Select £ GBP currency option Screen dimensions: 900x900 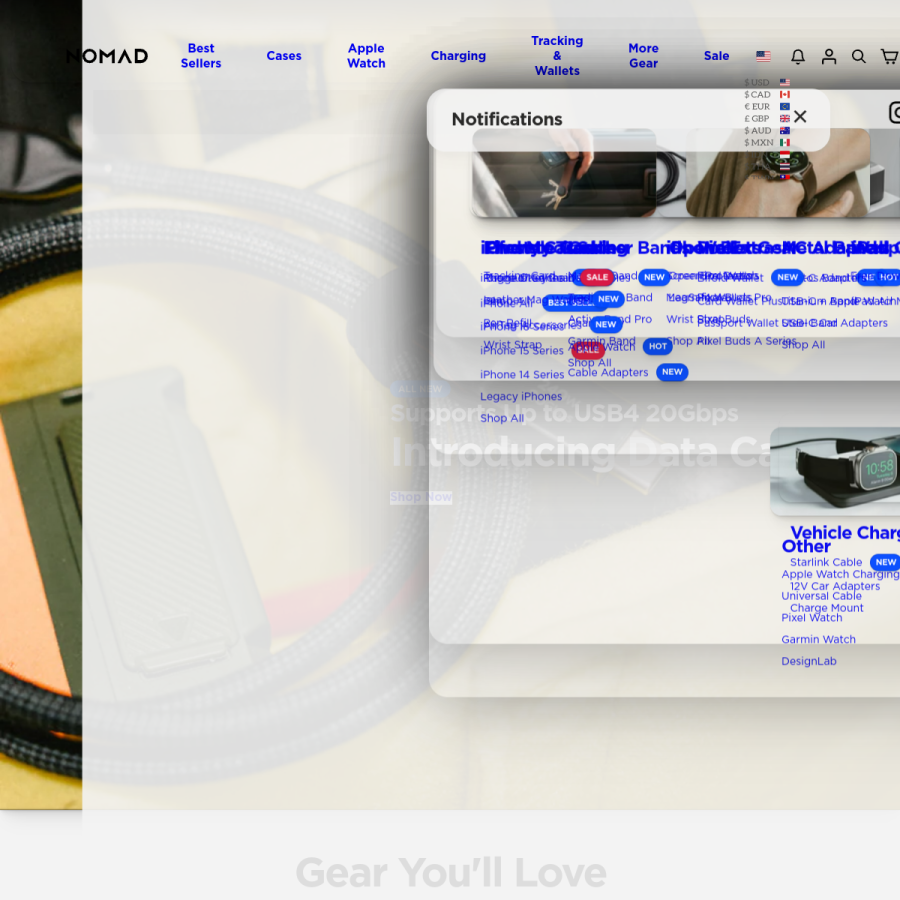(767, 119)
